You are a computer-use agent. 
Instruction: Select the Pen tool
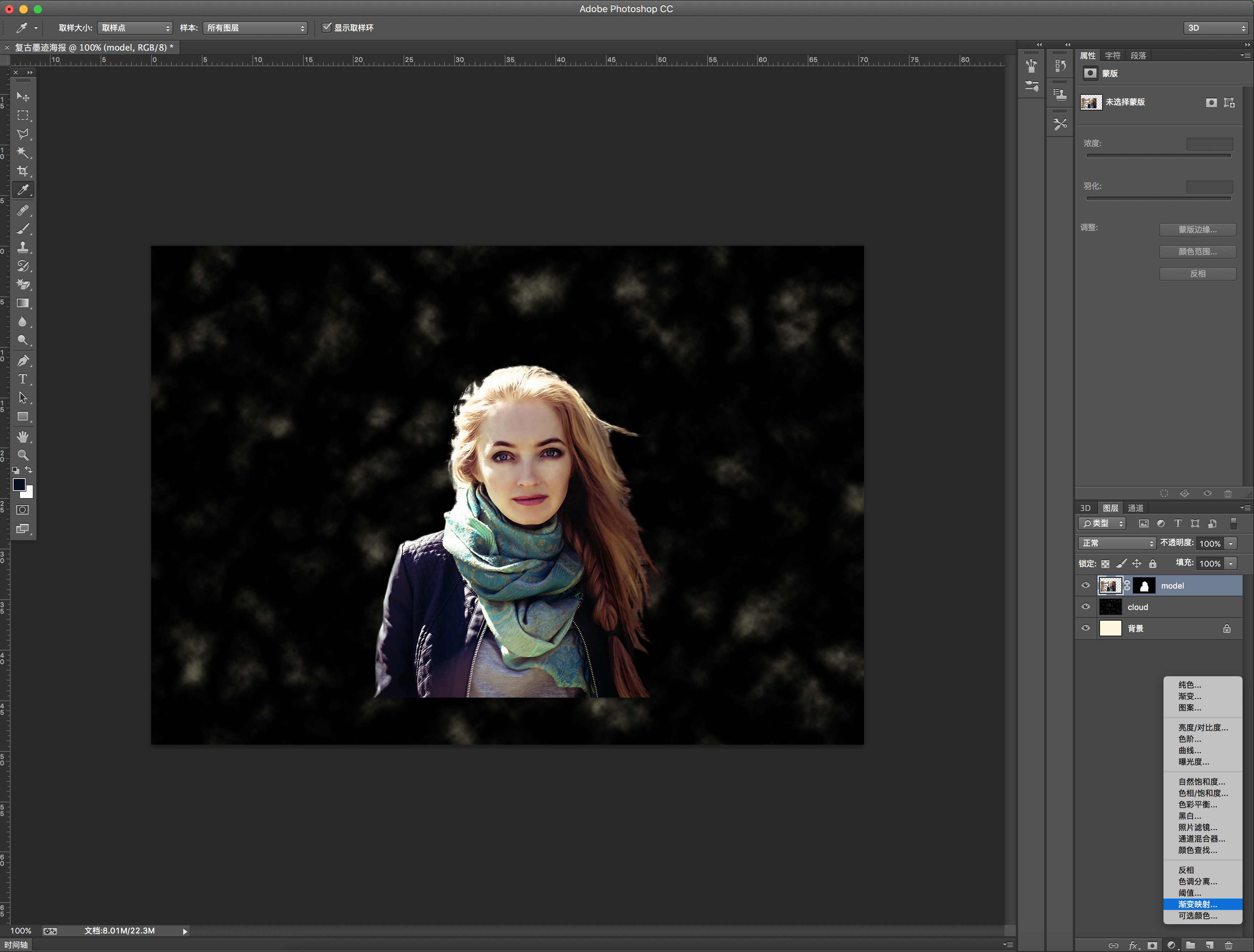[x=23, y=361]
